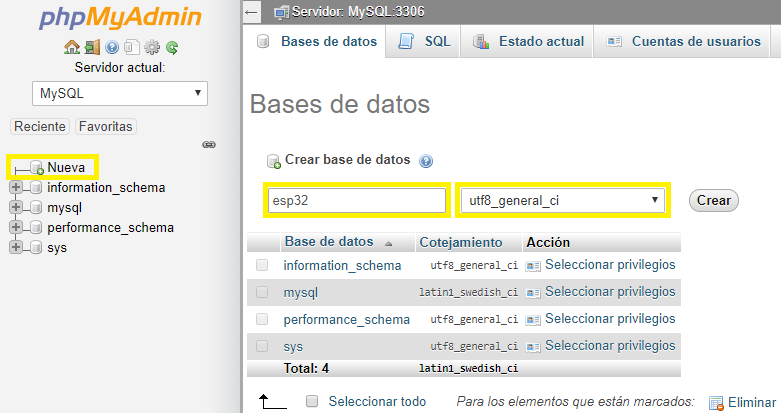Screen dimensions: 781x413
Task: Open the phpMyAdmin home icon
Action: coord(72,47)
